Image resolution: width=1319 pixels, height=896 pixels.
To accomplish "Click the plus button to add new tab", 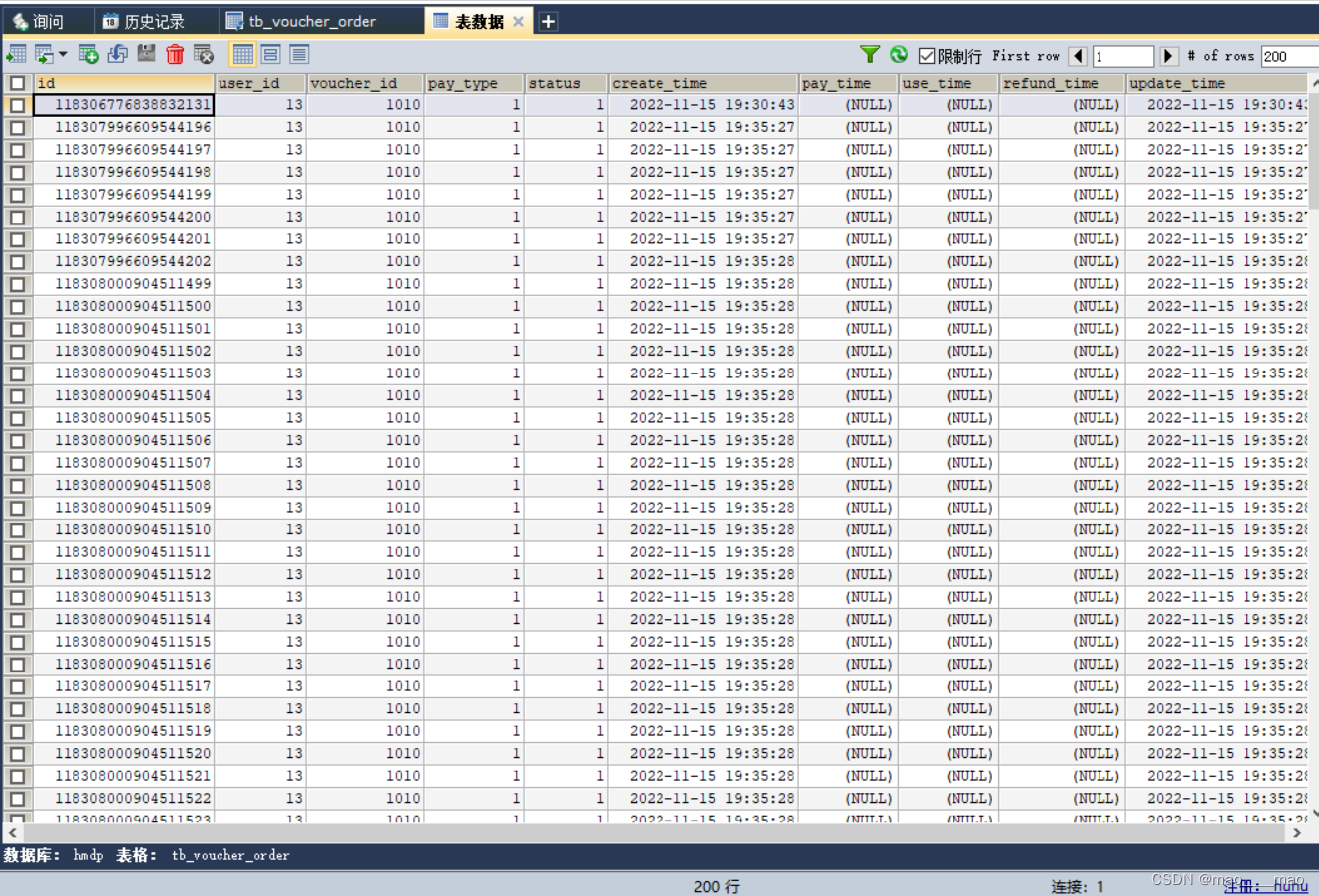I will 548,21.
